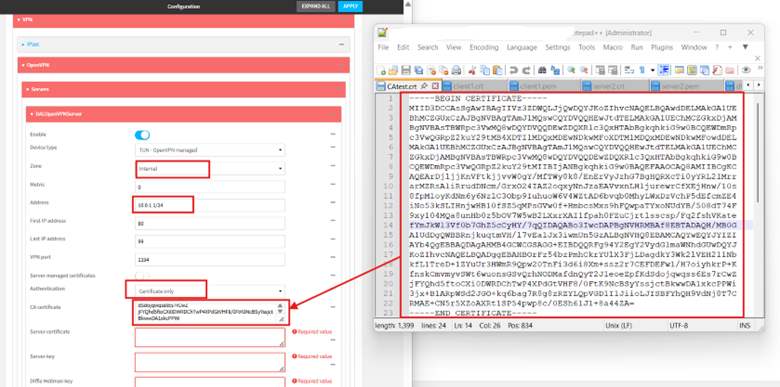Click the Open file folder icon
The height and width of the screenshot is (387, 780).
[393, 70]
